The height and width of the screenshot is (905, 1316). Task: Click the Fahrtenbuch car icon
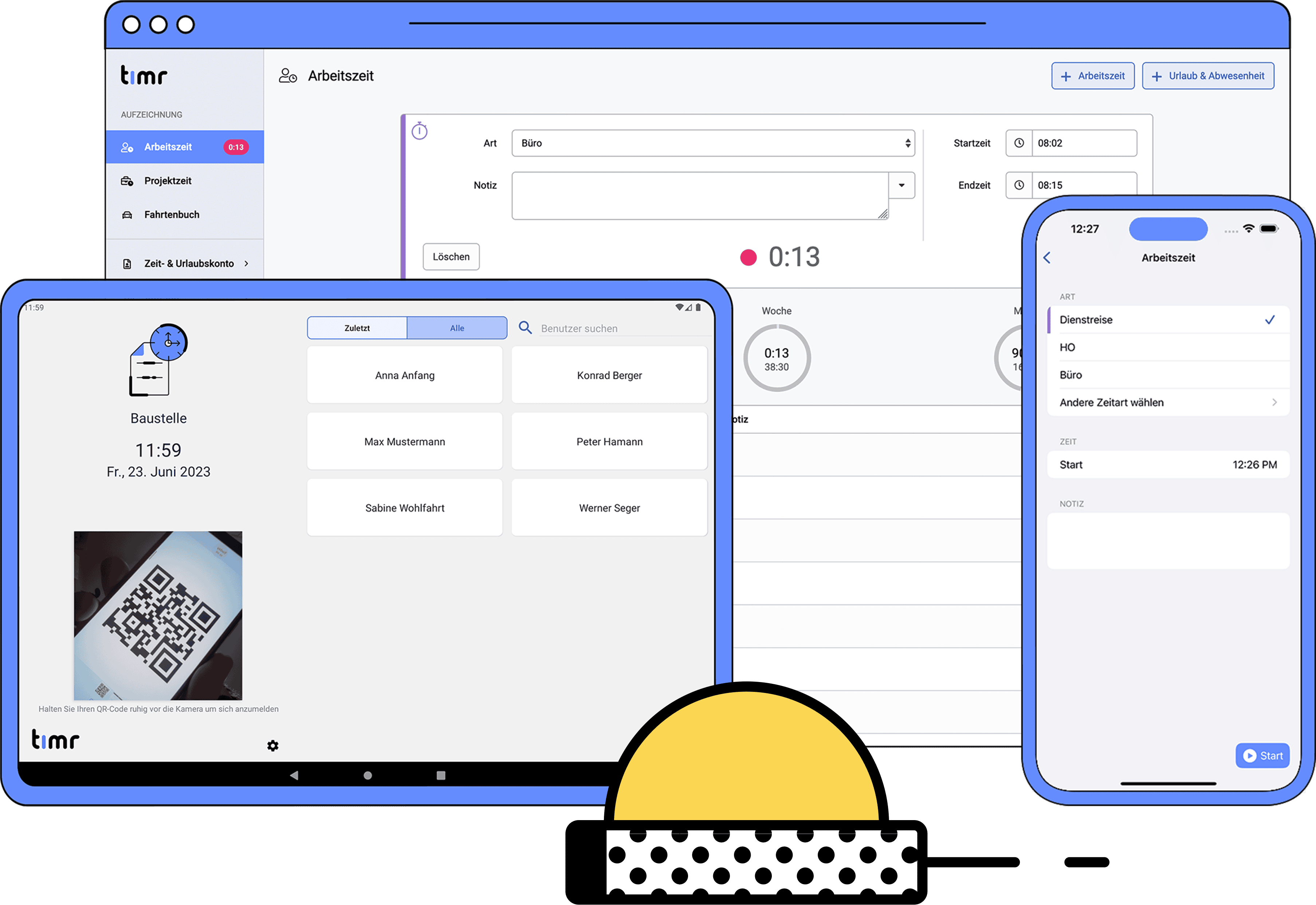(x=127, y=215)
